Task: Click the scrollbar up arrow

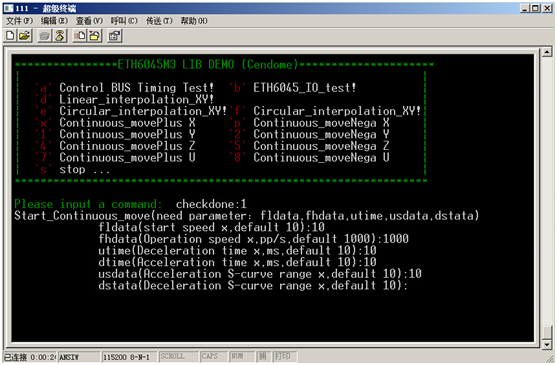Action: coord(547,53)
